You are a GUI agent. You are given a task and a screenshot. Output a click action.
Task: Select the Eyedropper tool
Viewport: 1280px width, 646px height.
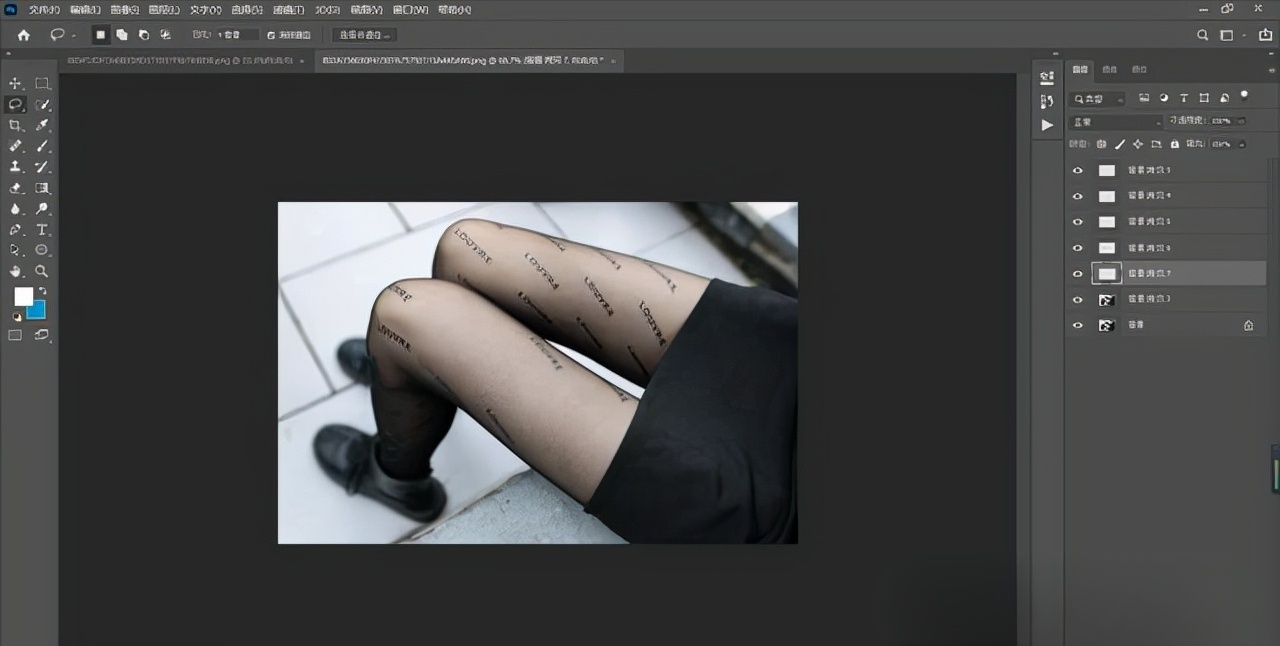pos(43,125)
